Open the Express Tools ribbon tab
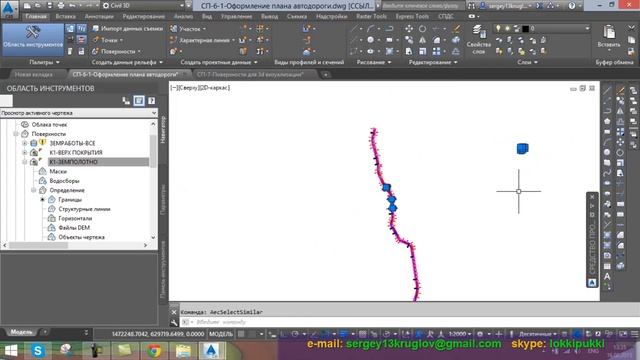The image size is (640, 360). [x=412, y=16]
